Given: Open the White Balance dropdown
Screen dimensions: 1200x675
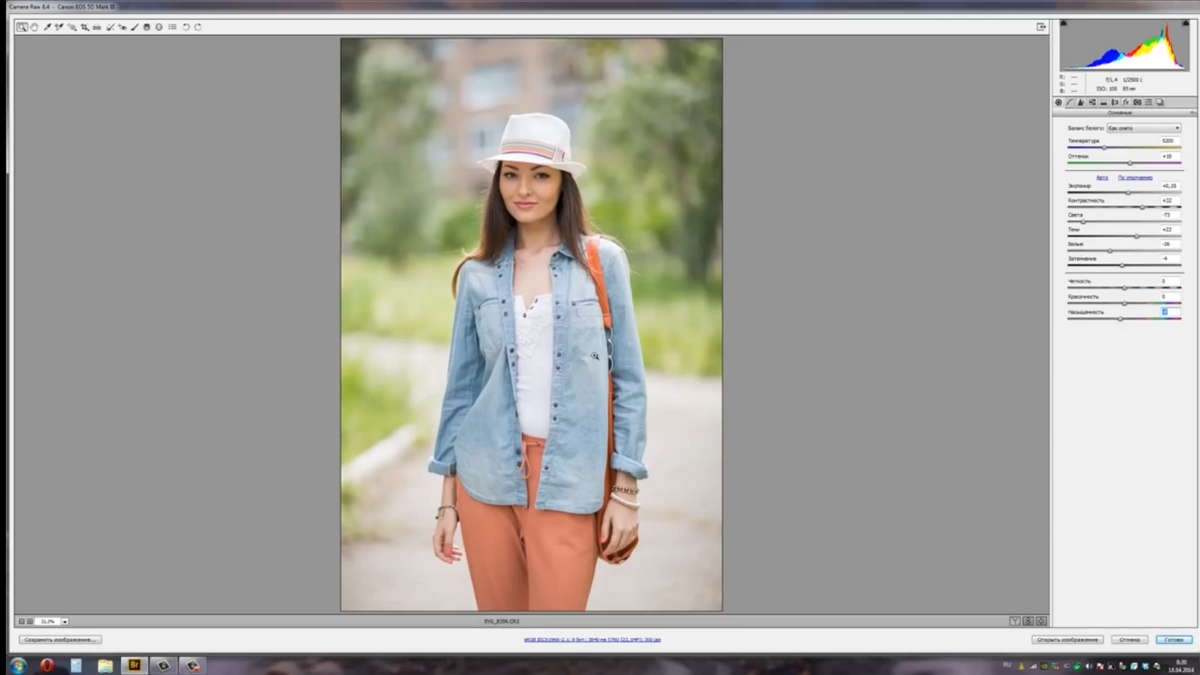Looking at the screenshot, I should tap(1144, 128).
